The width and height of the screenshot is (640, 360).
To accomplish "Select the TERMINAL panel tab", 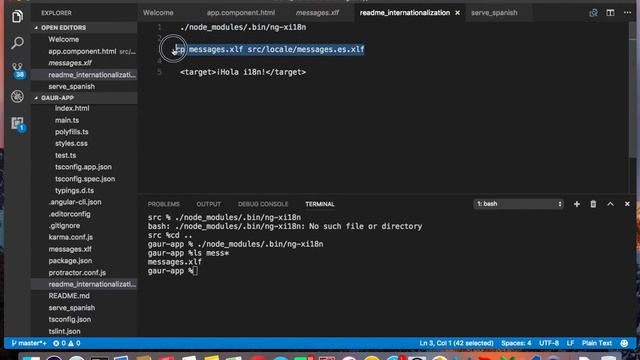I will click(320, 204).
